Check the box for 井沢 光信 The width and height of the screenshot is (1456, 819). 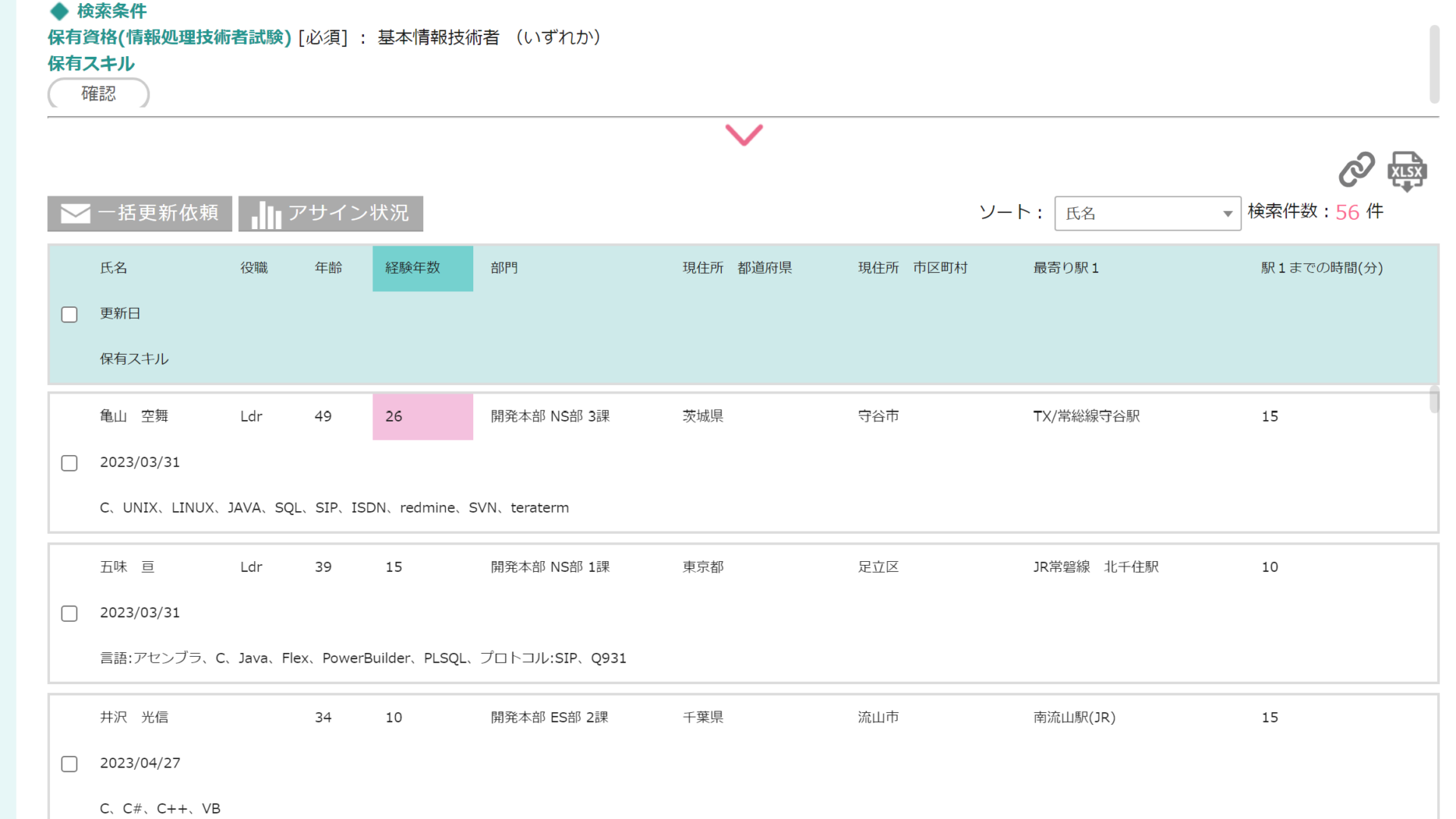[69, 764]
